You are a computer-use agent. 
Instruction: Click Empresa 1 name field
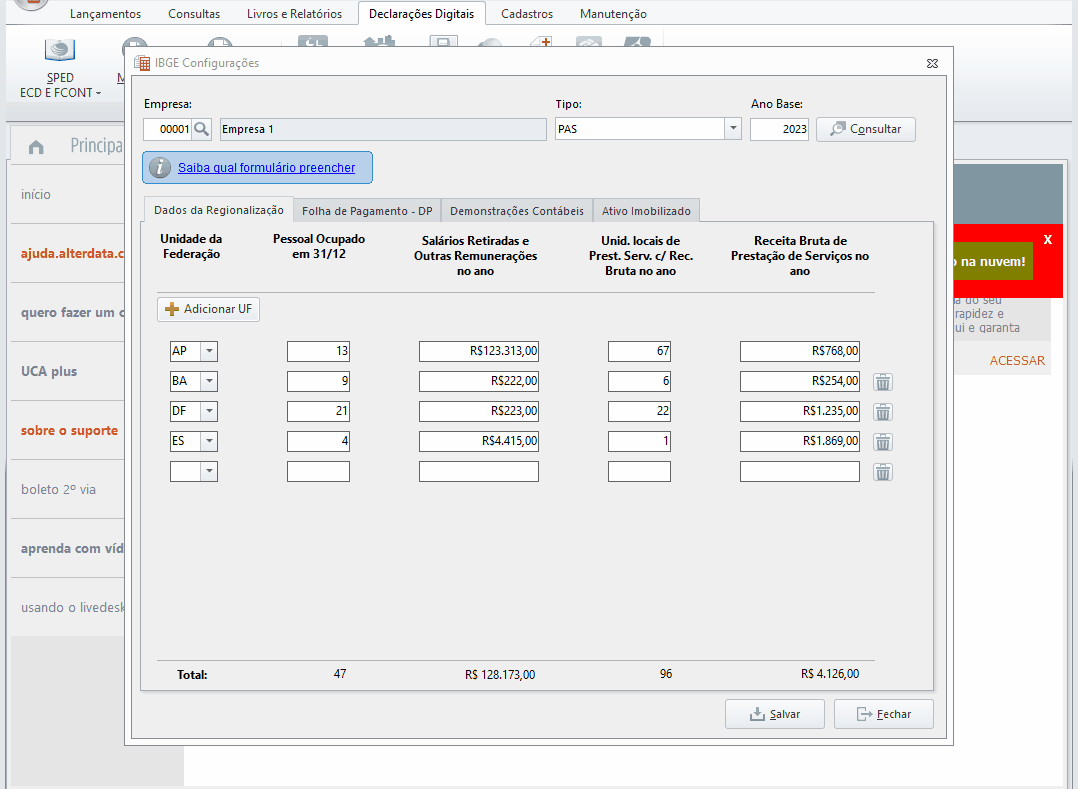tap(383, 129)
